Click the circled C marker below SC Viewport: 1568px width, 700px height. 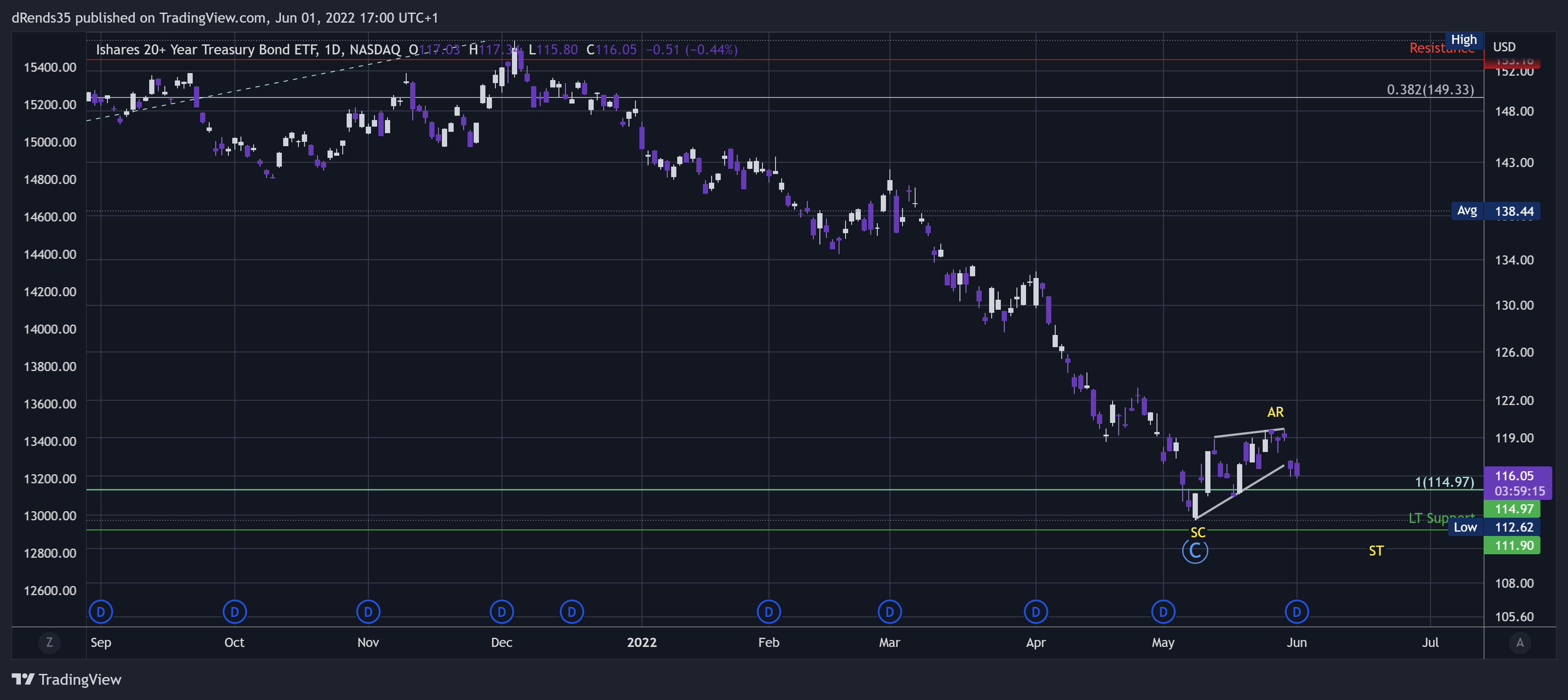click(x=1195, y=551)
